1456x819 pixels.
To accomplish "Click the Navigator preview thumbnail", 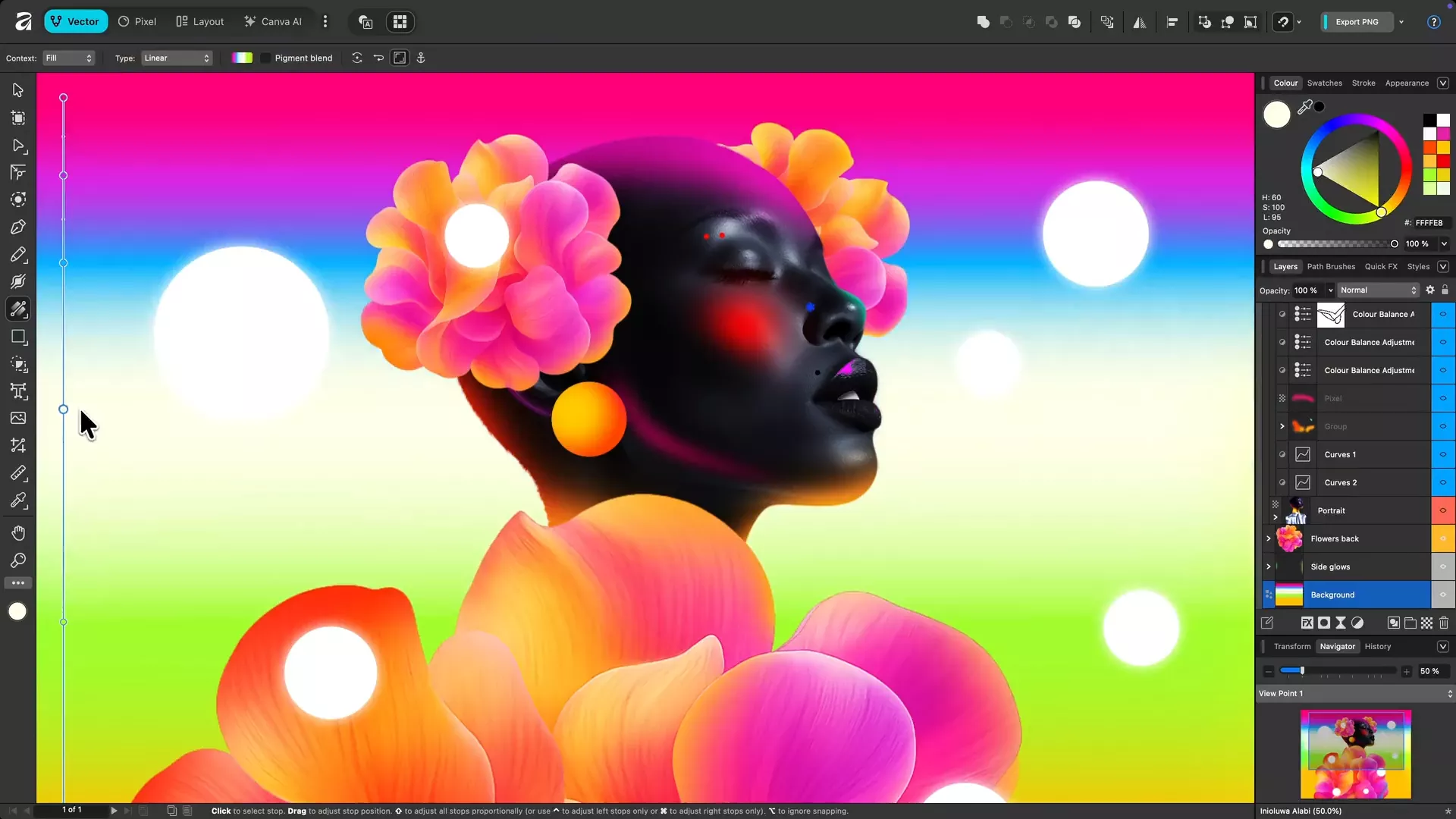I will 1354,755.
